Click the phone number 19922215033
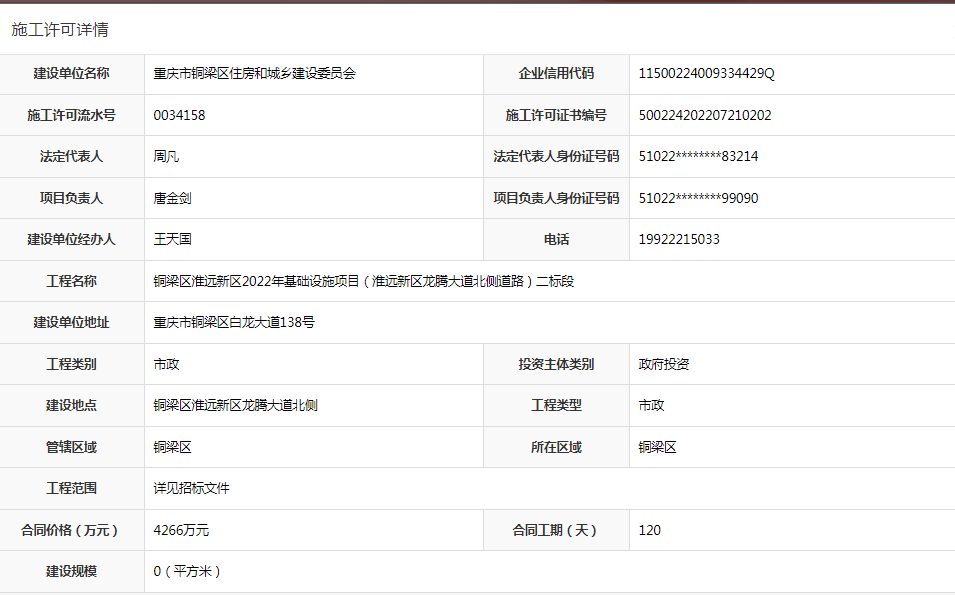955x595 pixels. click(679, 239)
